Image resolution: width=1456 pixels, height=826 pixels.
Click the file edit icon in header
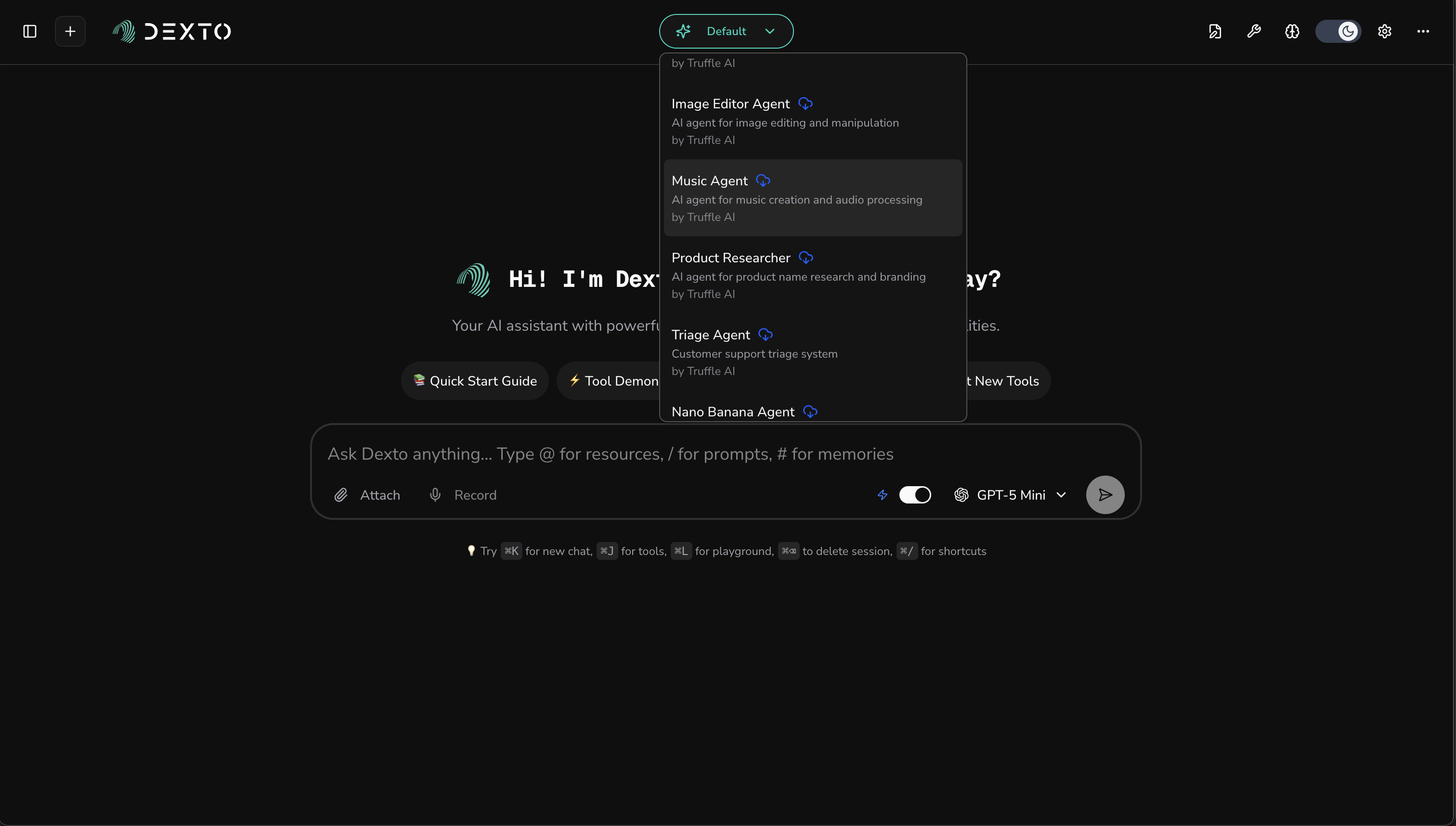coord(1215,31)
